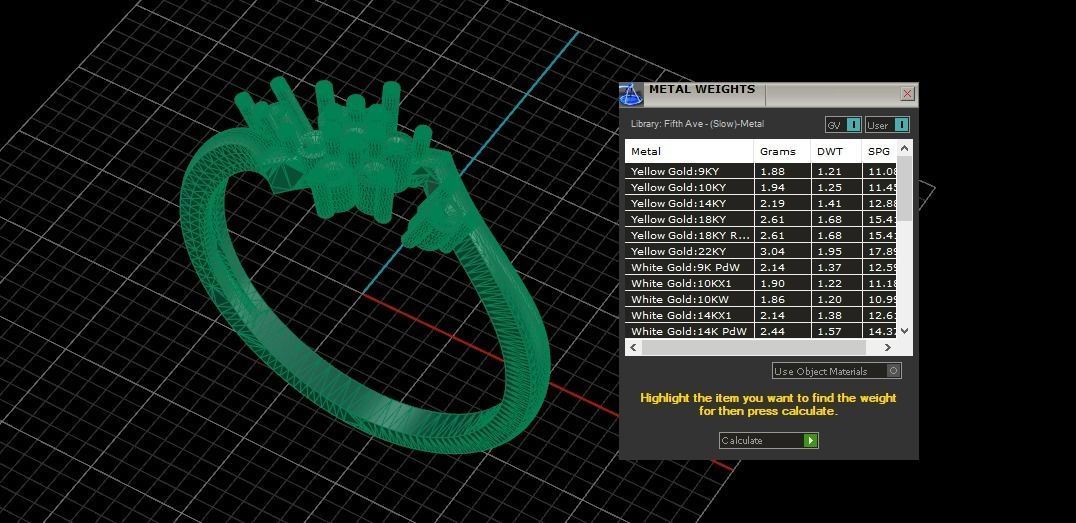This screenshot has width=1076, height=523.
Task: Select the Yellow Gold:18KY R... row
Action: pyautogui.click(x=760, y=235)
